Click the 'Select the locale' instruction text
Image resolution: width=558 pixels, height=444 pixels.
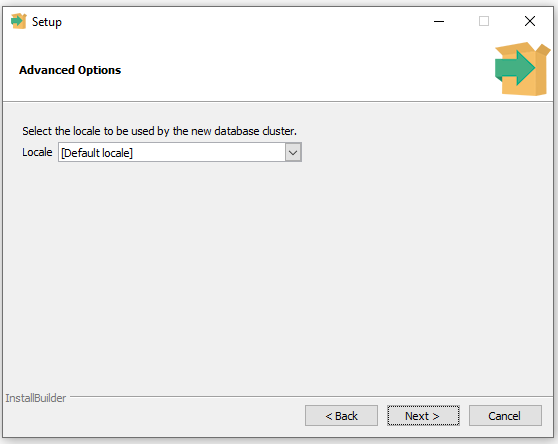click(x=159, y=131)
